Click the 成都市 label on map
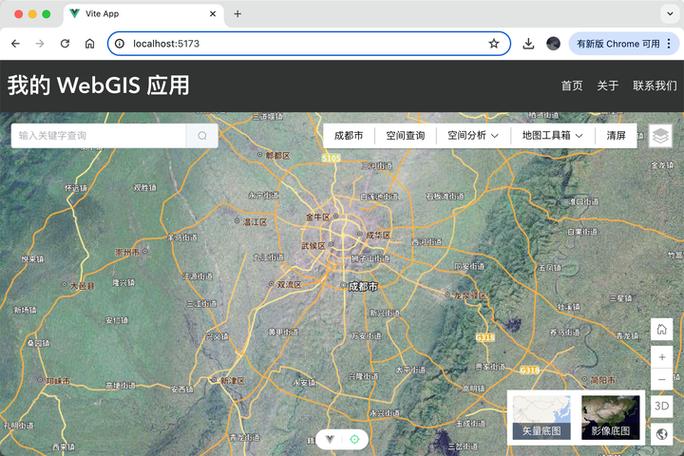Screen dimensions: 684x456 [363, 286]
